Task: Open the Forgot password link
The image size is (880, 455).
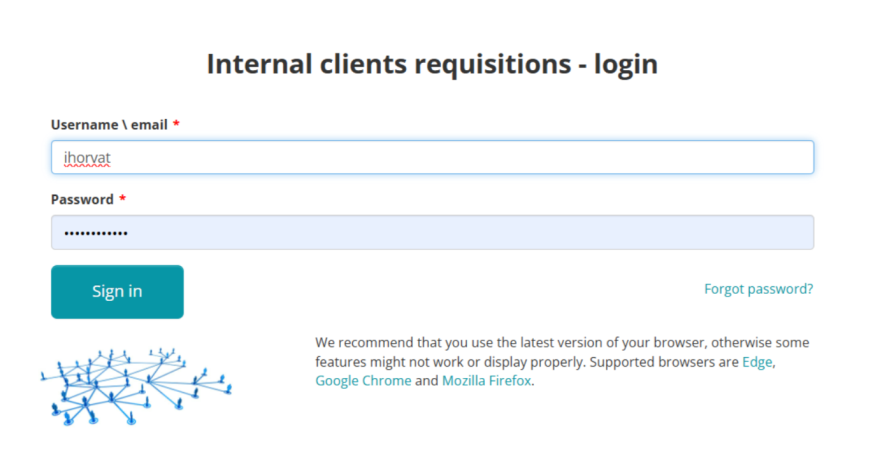Action: click(758, 289)
